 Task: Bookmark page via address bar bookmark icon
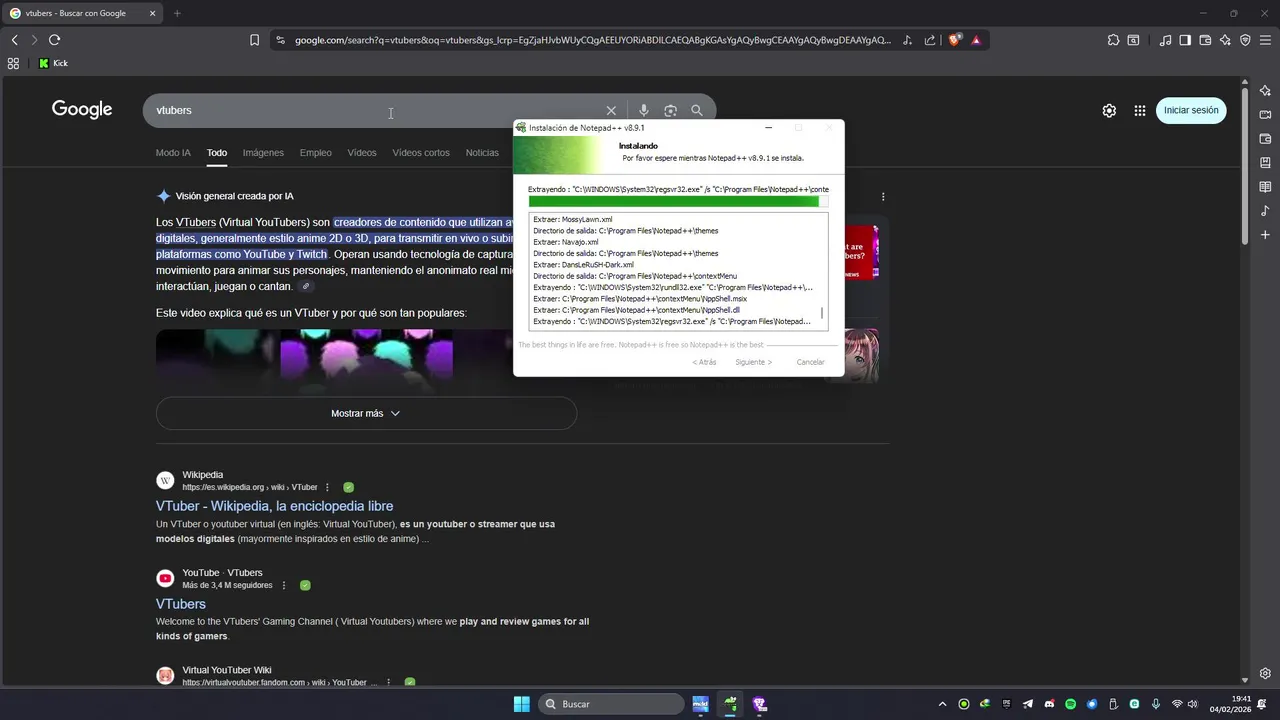pyautogui.click(x=254, y=40)
